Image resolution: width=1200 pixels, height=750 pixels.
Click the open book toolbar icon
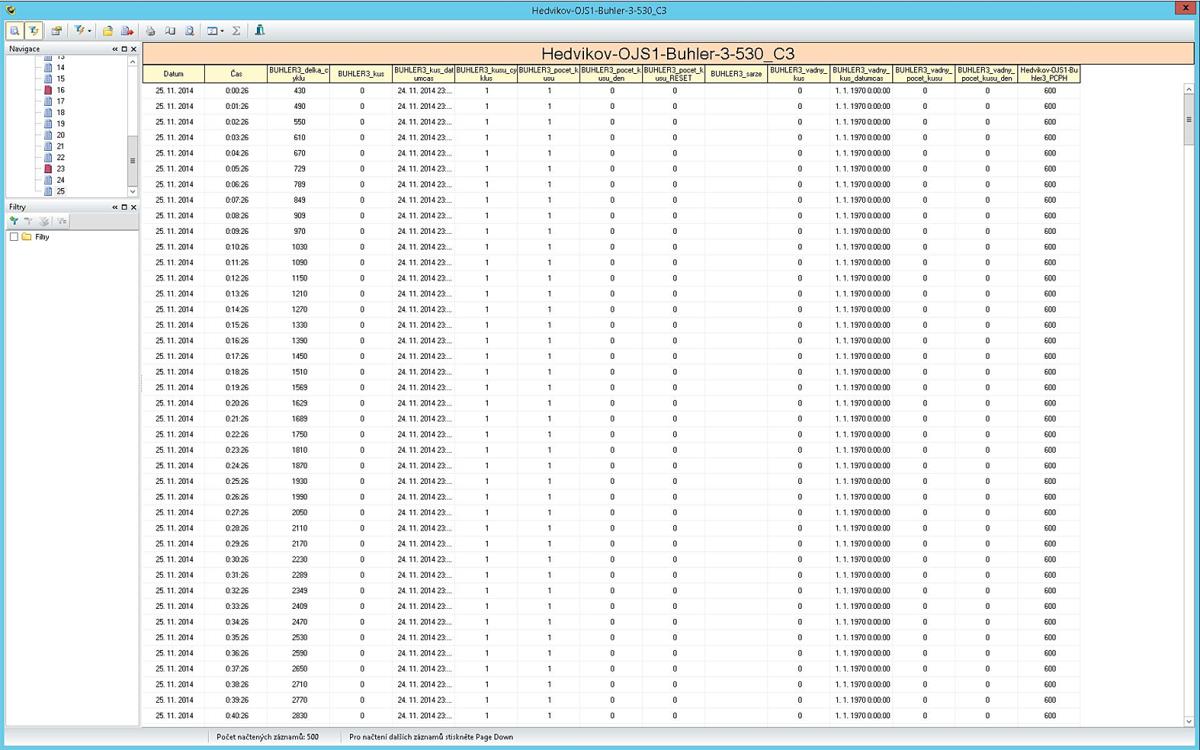pos(170,31)
